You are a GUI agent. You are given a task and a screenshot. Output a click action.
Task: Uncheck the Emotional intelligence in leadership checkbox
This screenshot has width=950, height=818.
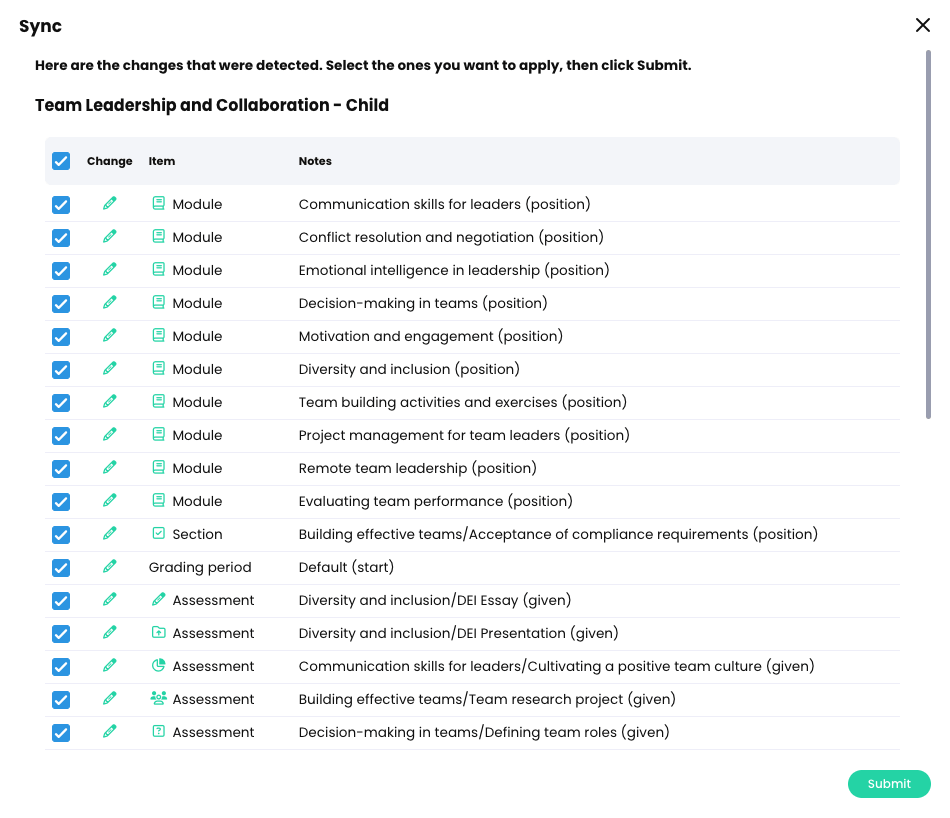61,270
